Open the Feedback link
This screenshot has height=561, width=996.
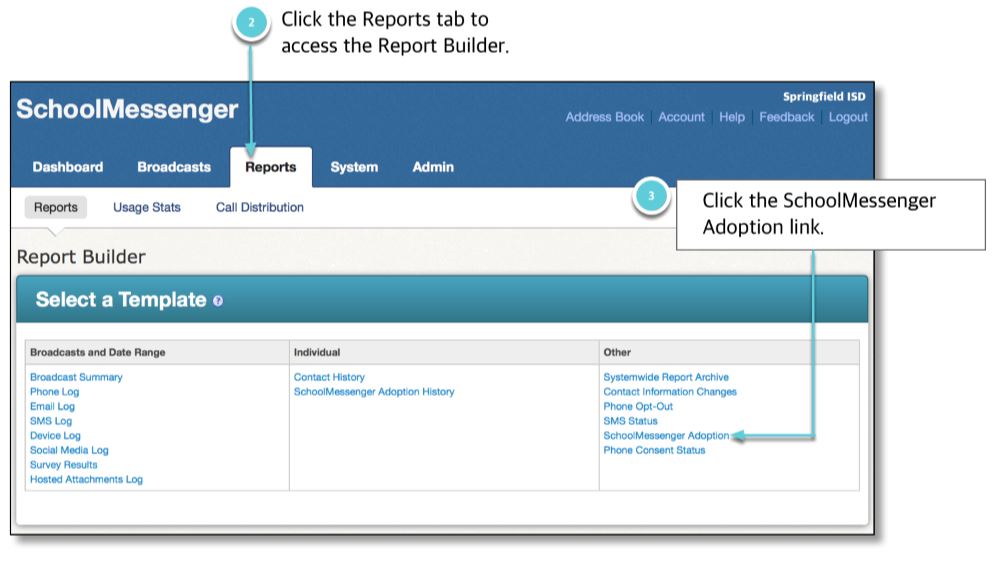click(x=786, y=117)
